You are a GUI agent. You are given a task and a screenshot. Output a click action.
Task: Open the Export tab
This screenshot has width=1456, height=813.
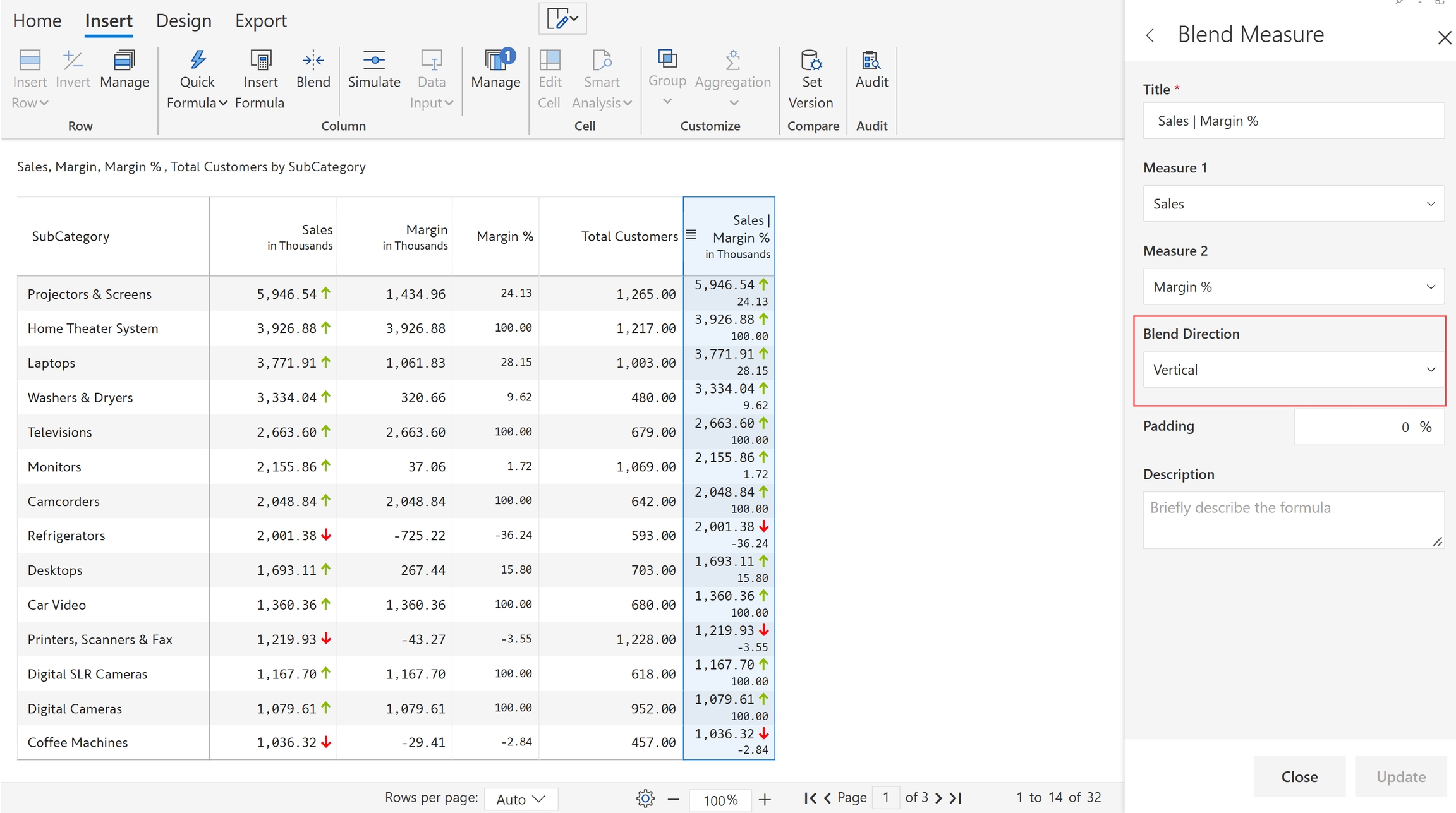[260, 21]
